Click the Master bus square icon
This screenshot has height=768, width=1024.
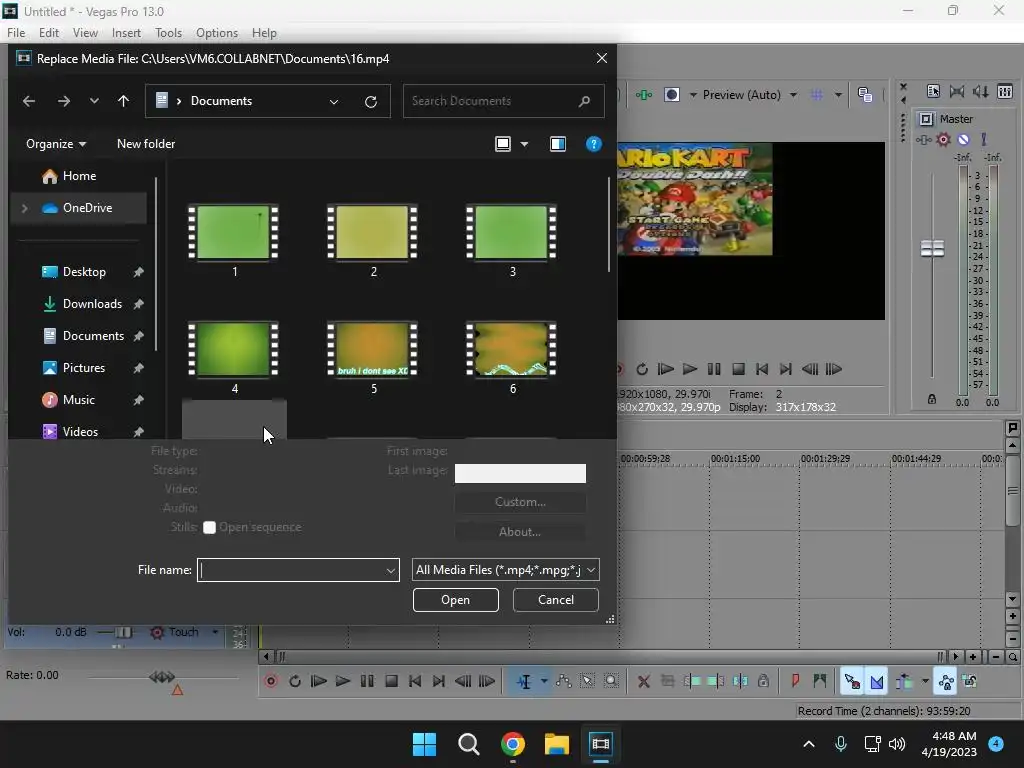(926, 119)
